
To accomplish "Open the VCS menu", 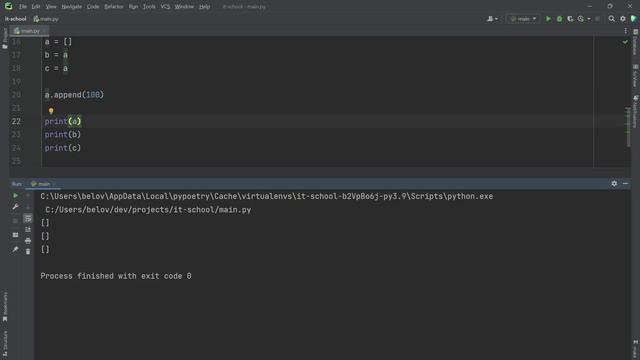I will [165, 7].
